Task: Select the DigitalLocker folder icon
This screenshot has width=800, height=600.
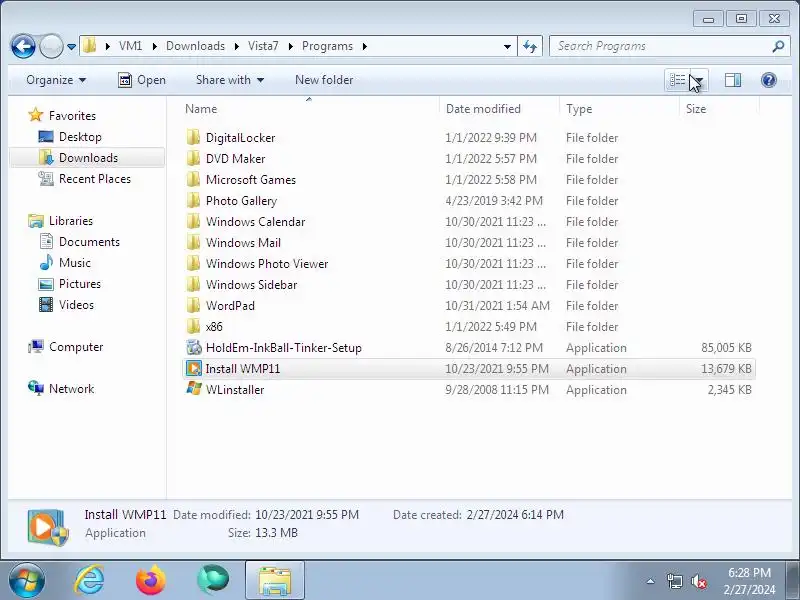Action: pos(193,137)
